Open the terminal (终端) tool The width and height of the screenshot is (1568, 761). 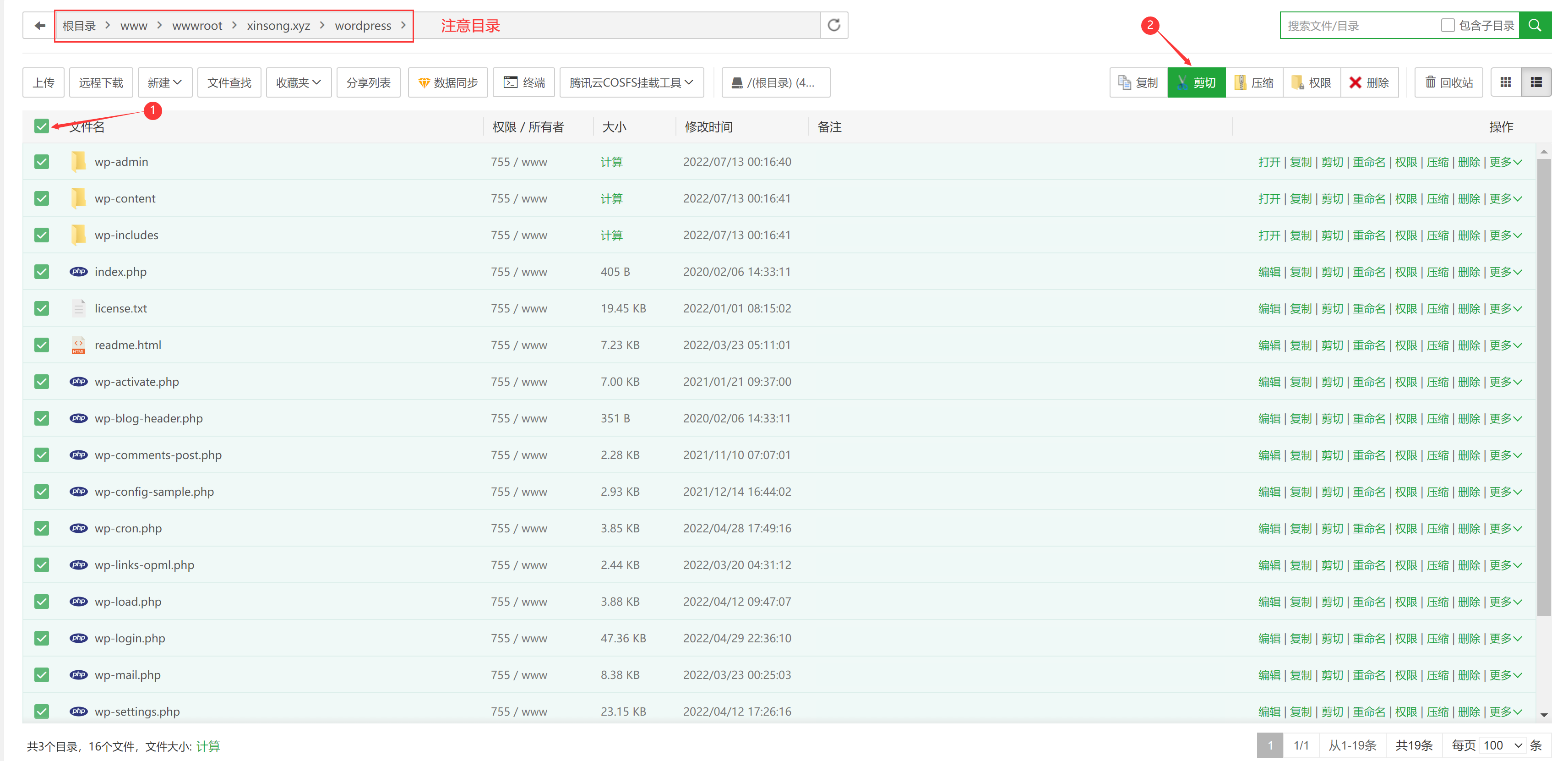point(523,83)
